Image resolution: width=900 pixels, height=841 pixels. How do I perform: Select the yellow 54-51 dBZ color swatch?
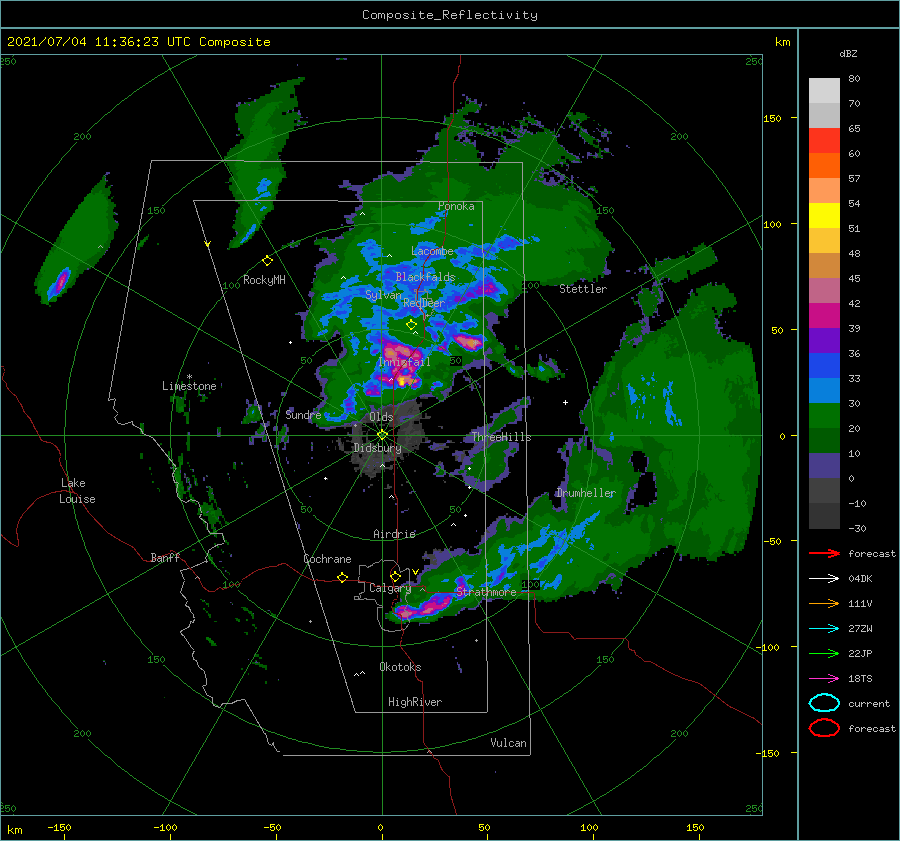pyautogui.click(x=824, y=216)
